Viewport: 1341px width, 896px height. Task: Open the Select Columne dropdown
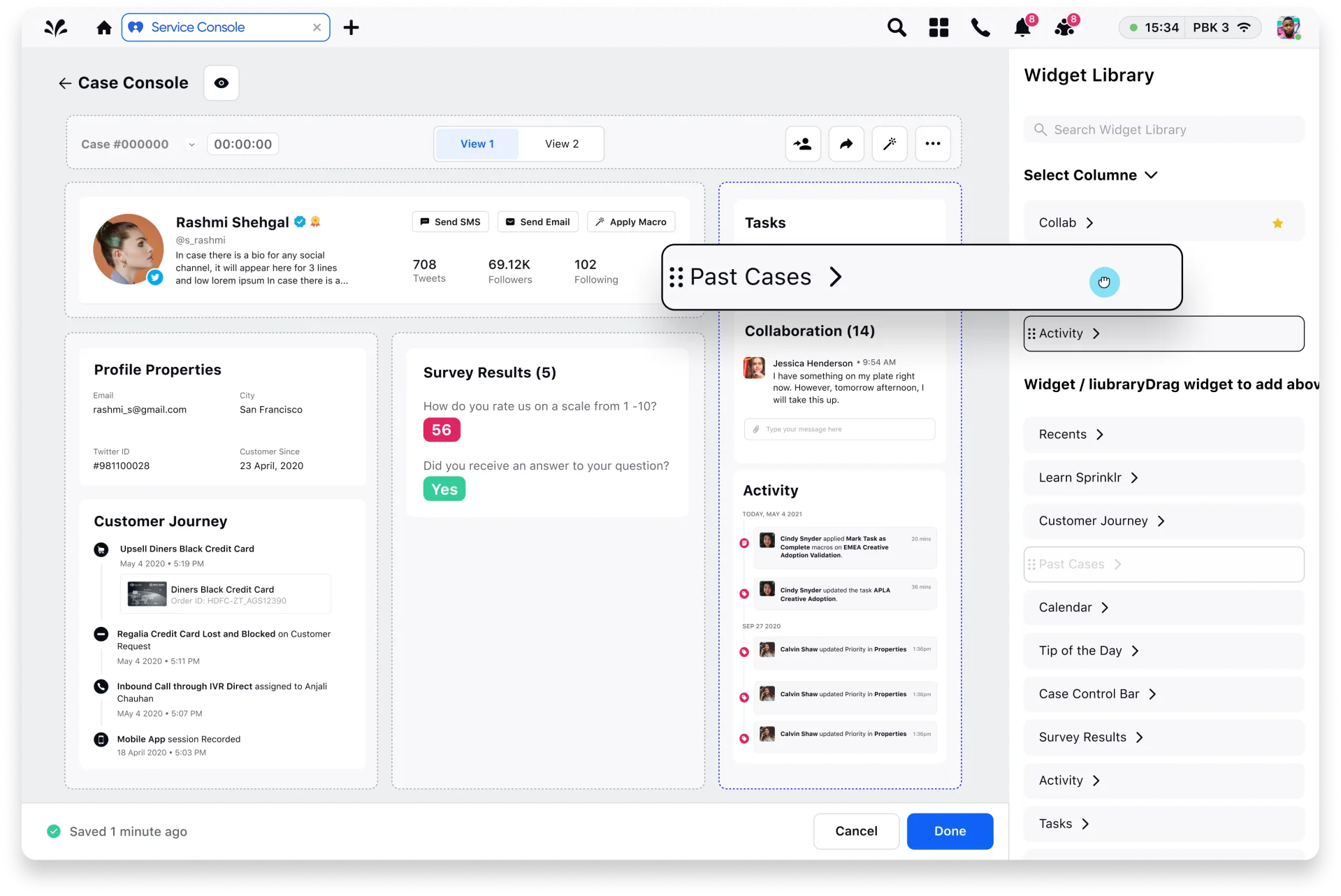(x=1090, y=175)
